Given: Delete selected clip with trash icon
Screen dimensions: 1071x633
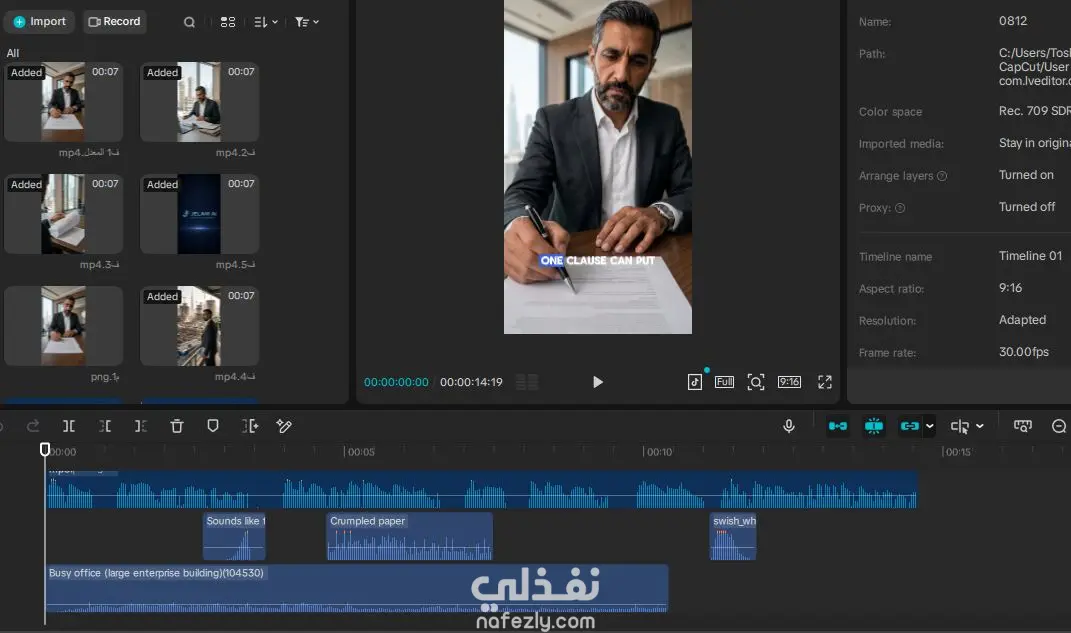Looking at the screenshot, I should (177, 426).
